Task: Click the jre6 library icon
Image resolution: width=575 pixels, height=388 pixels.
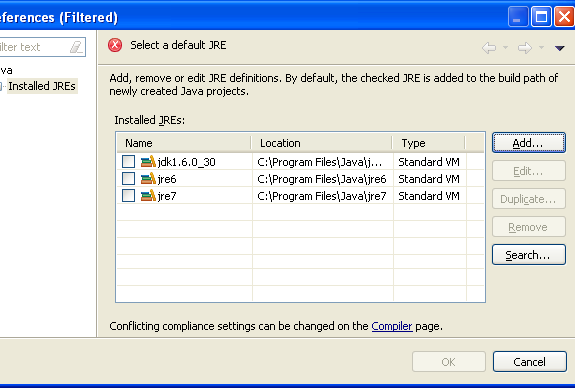Action: pyautogui.click(x=149, y=179)
